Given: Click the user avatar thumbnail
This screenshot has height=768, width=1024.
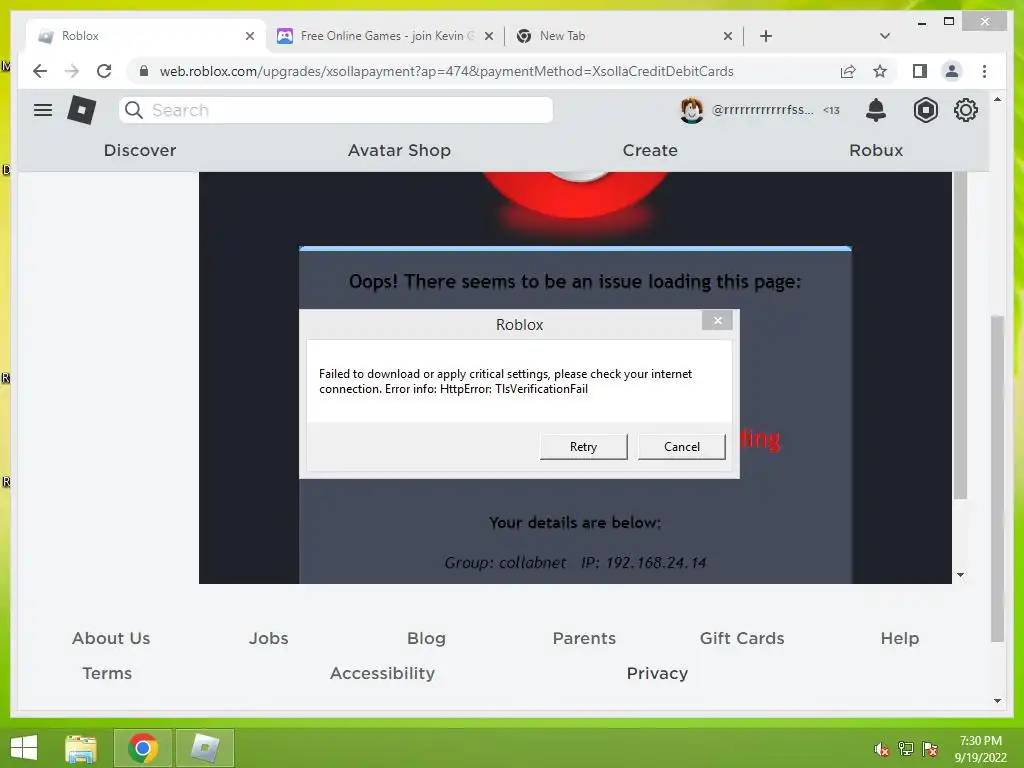Looking at the screenshot, I should click(x=692, y=110).
